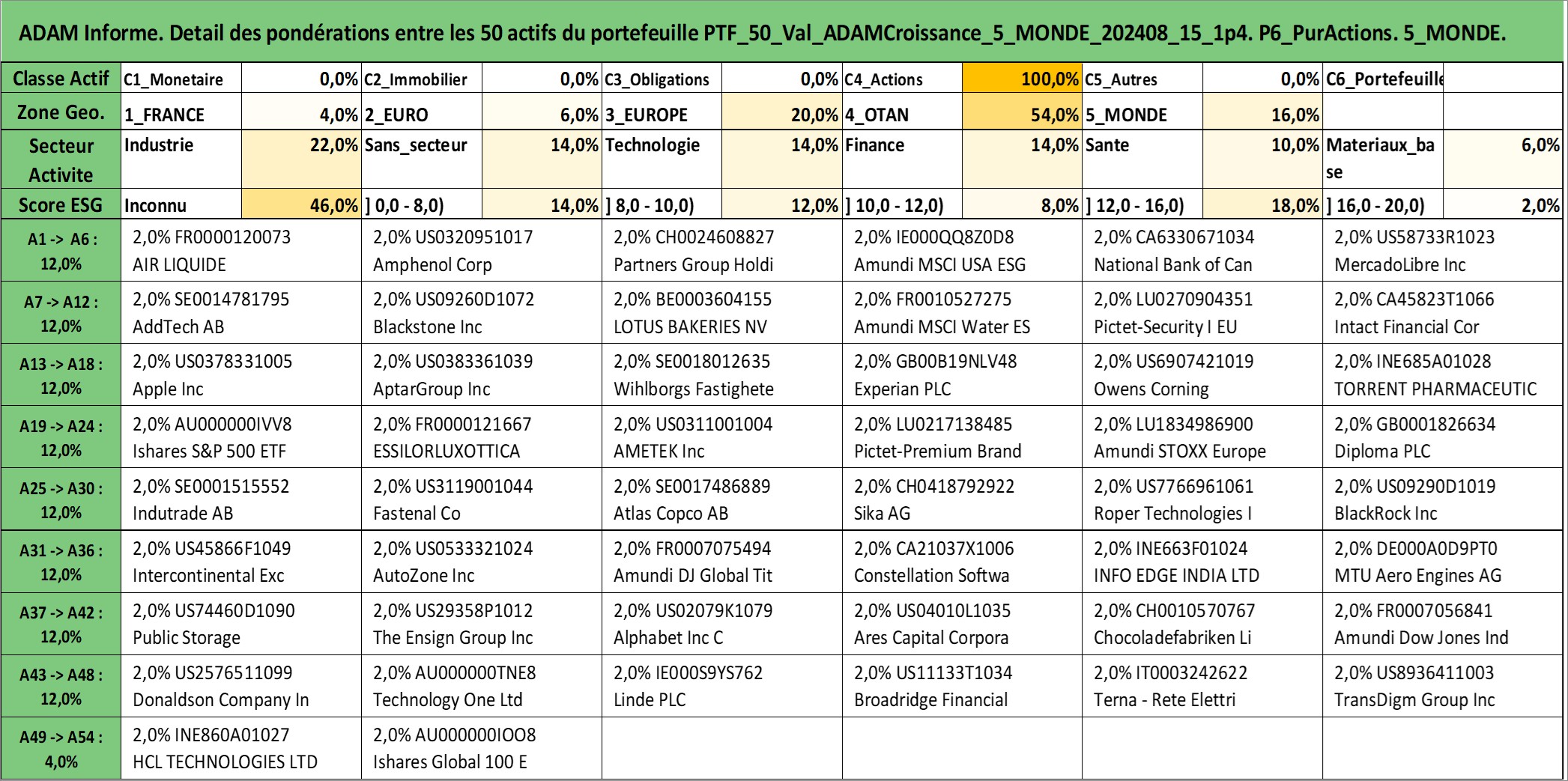Click the AptarGroup Inc cell
1568x781 pixels.
pos(482,375)
